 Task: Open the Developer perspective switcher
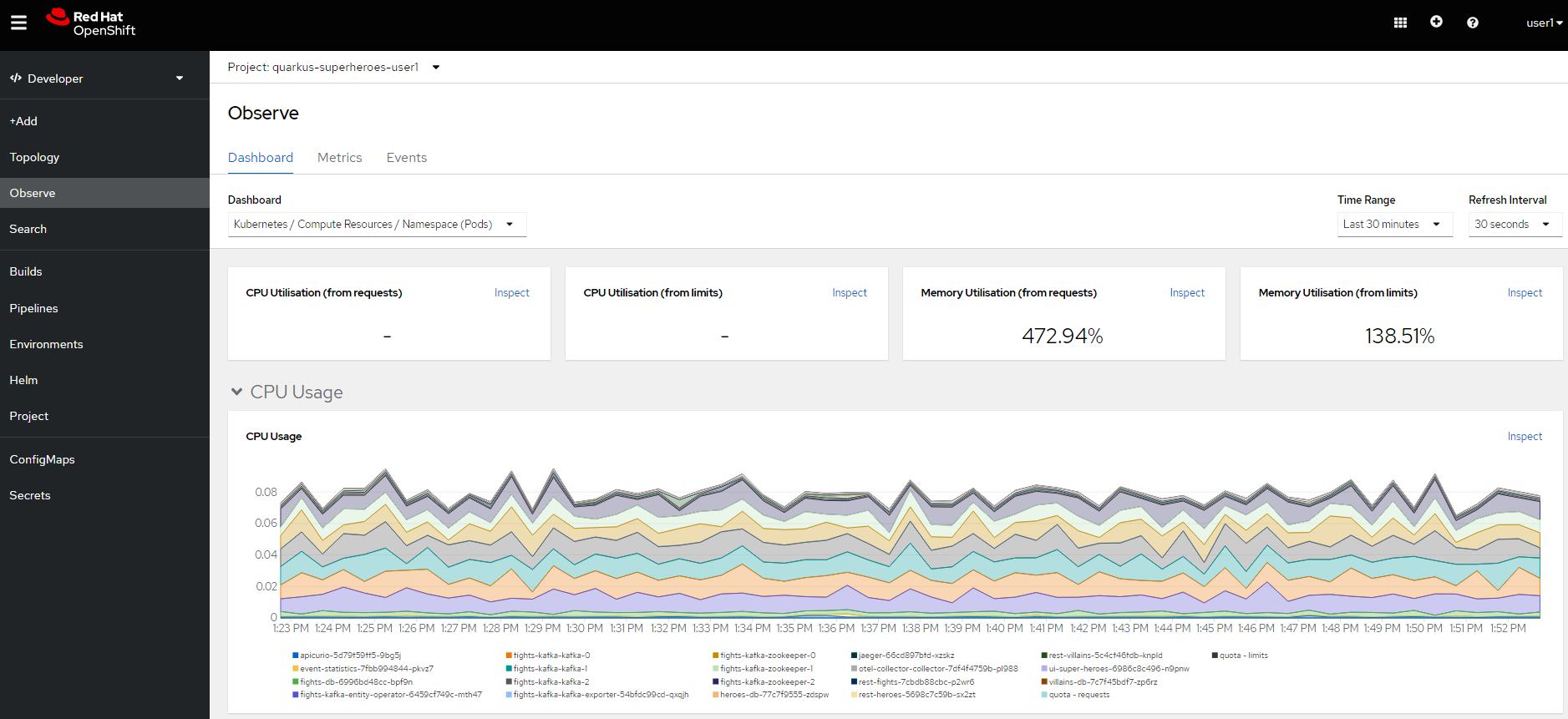click(x=97, y=78)
